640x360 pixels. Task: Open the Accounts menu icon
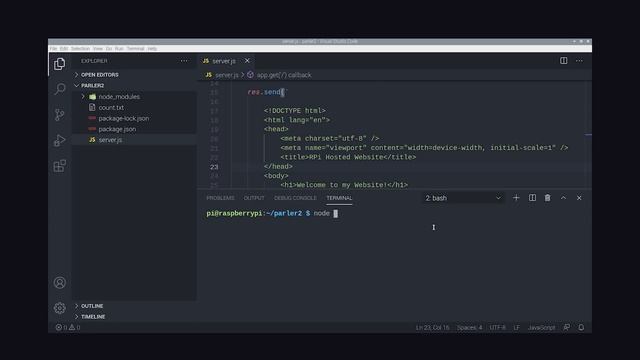pos(60,282)
